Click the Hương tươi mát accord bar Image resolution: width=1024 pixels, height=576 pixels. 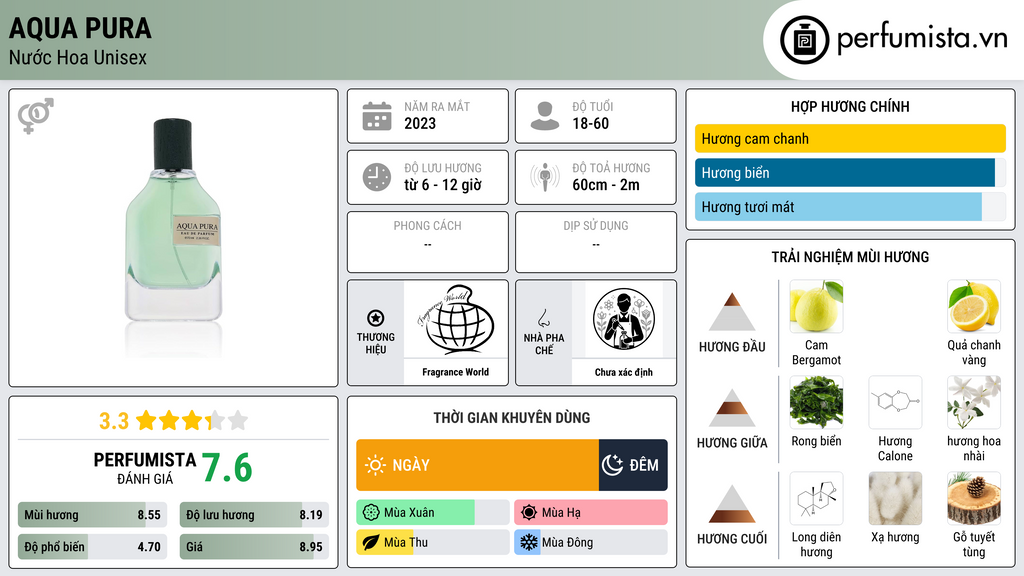click(x=850, y=206)
